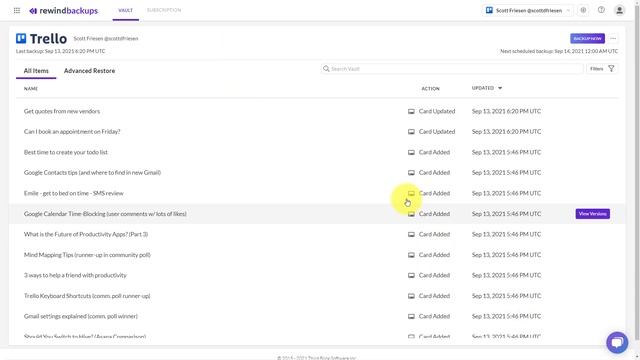
Task: Switch to the Vault tab
Action: tap(125, 10)
